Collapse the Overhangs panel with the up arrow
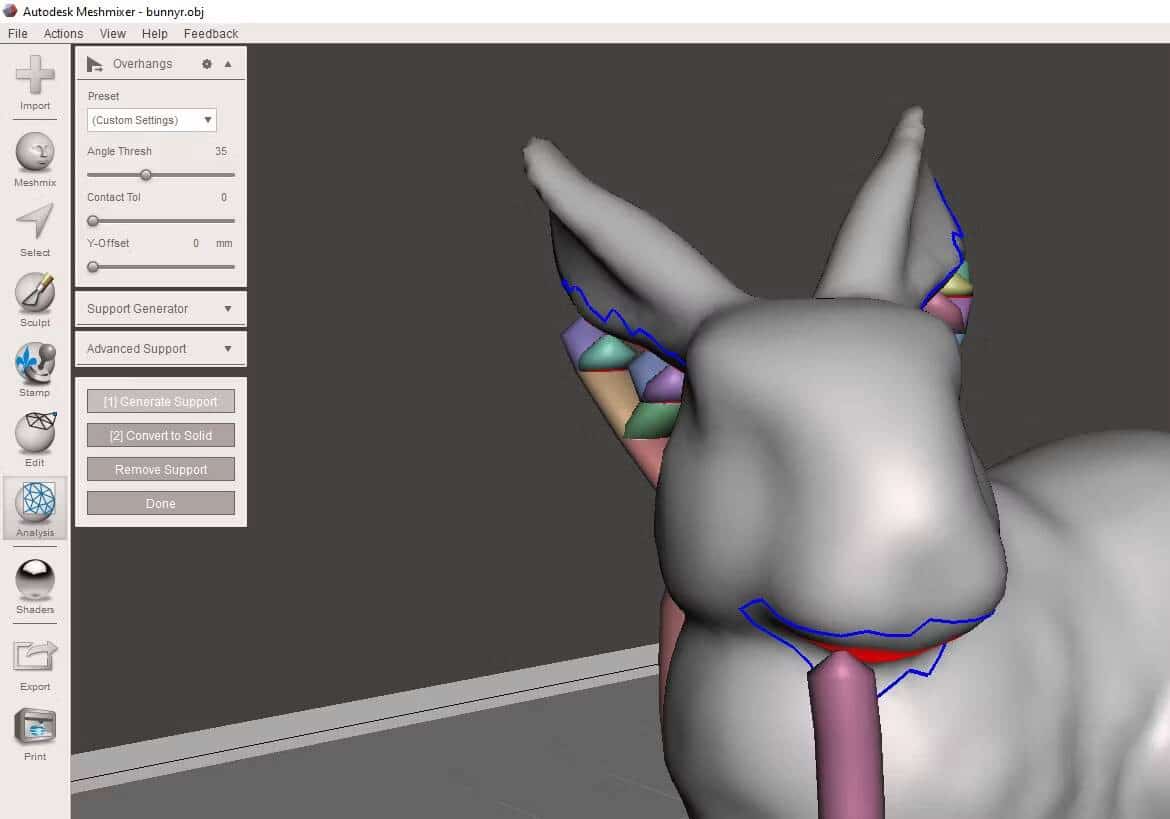1170x819 pixels. point(228,64)
